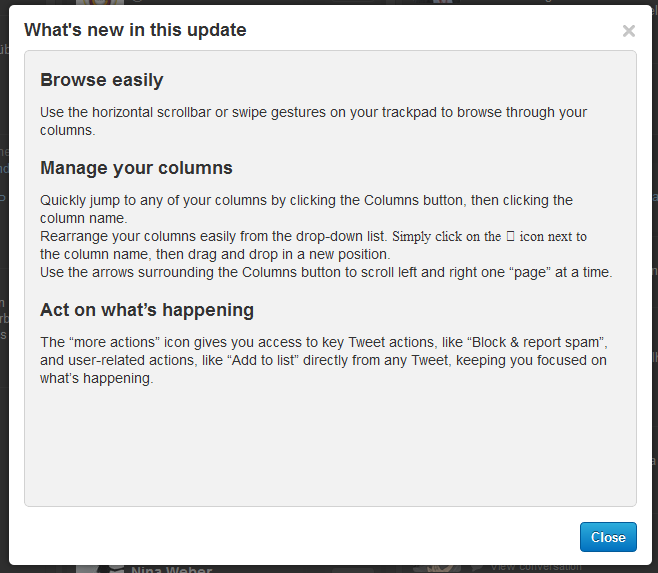Click the conversation bubble icon beside View conversation

[478, 568]
